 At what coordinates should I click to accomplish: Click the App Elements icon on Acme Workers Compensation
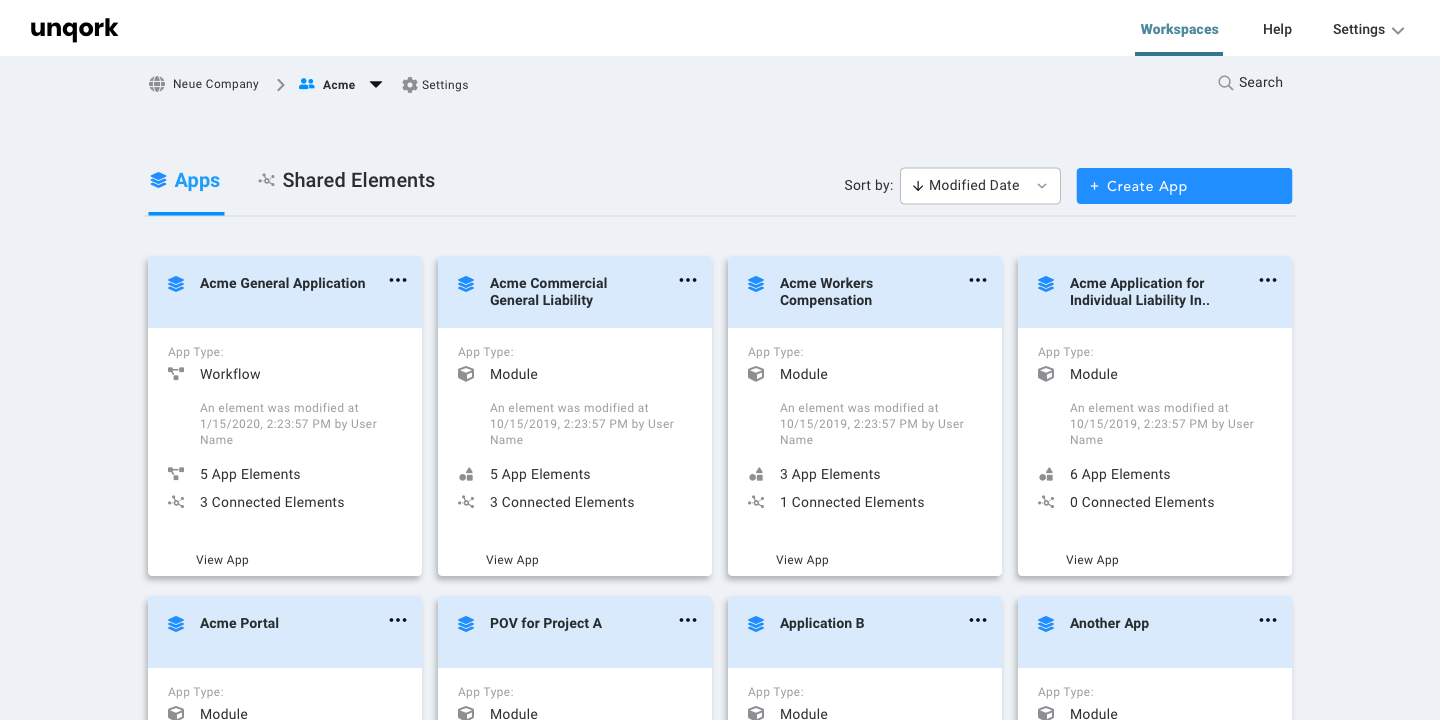[x=756, y=474]
